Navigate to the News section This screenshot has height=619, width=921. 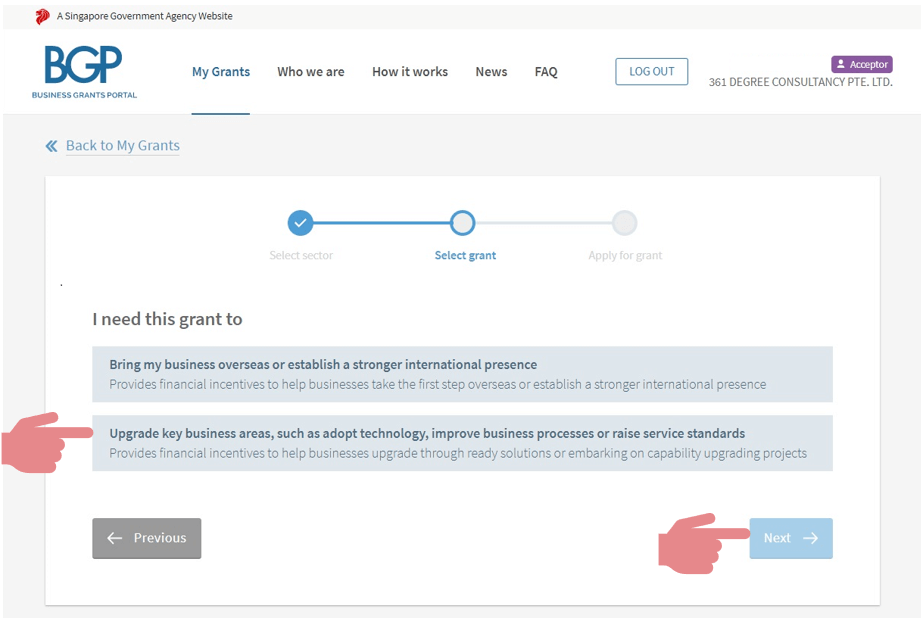click(491, 72)
